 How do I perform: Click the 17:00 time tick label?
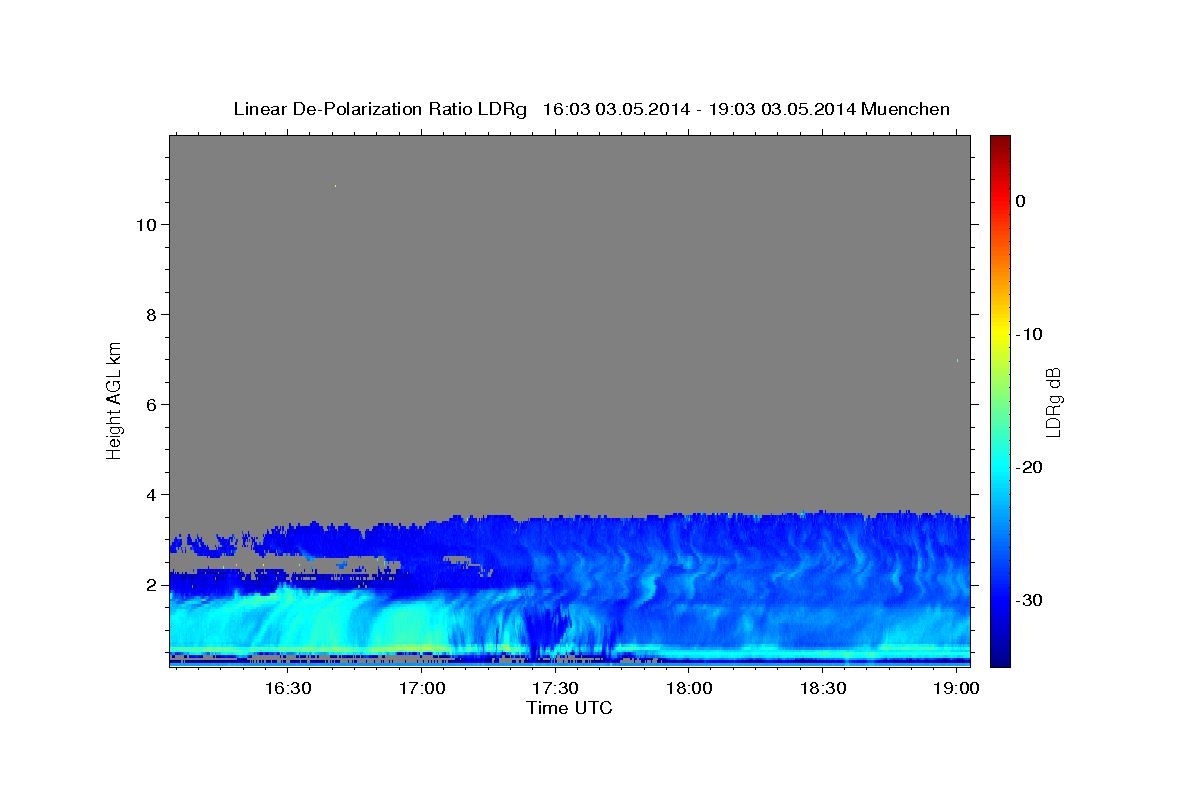pyautogui.click(x=422, y=689)
